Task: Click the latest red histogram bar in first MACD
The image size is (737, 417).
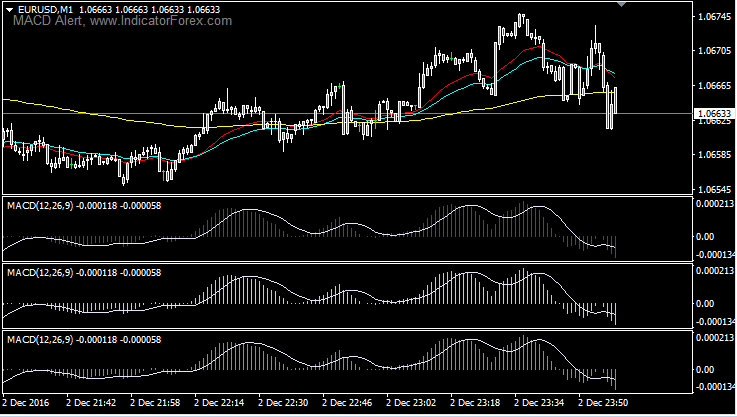Action: [615, 247]
